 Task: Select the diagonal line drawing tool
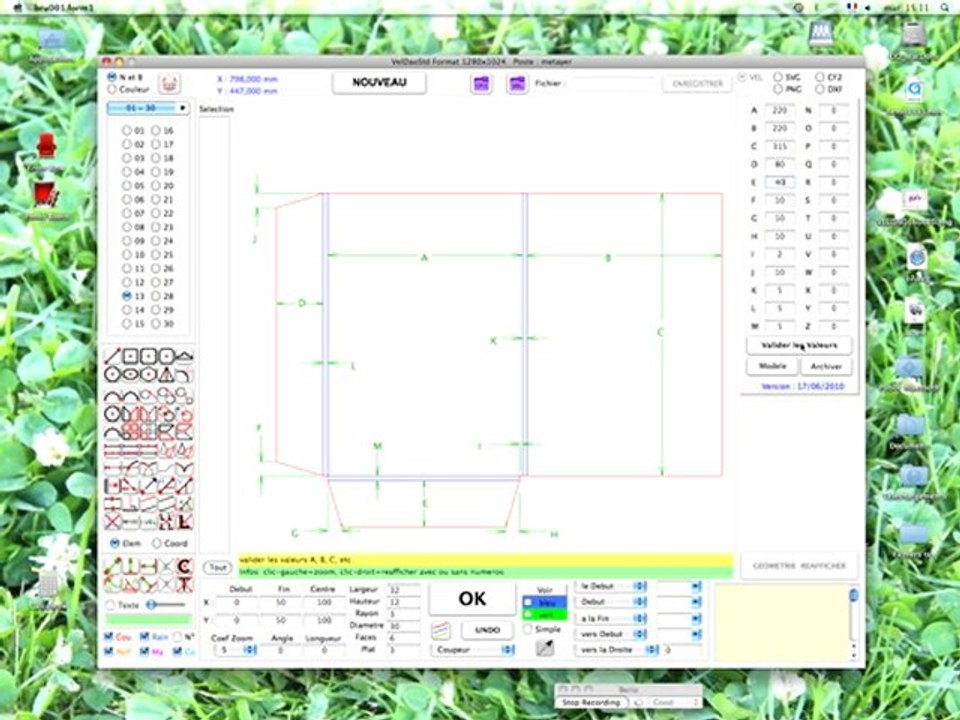pos(112,356)
